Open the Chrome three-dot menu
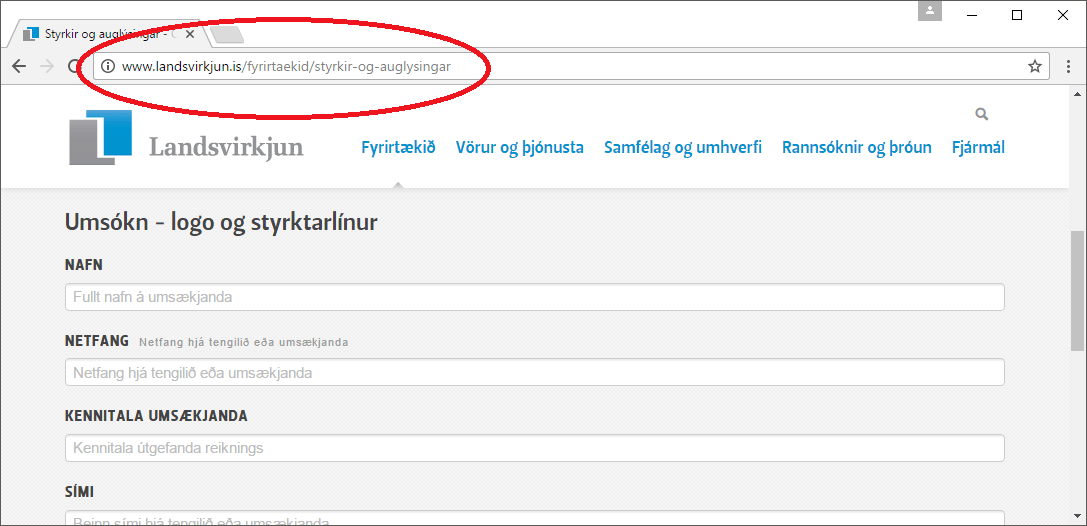Screen dimensions: 1087x526 [1070, 67]
